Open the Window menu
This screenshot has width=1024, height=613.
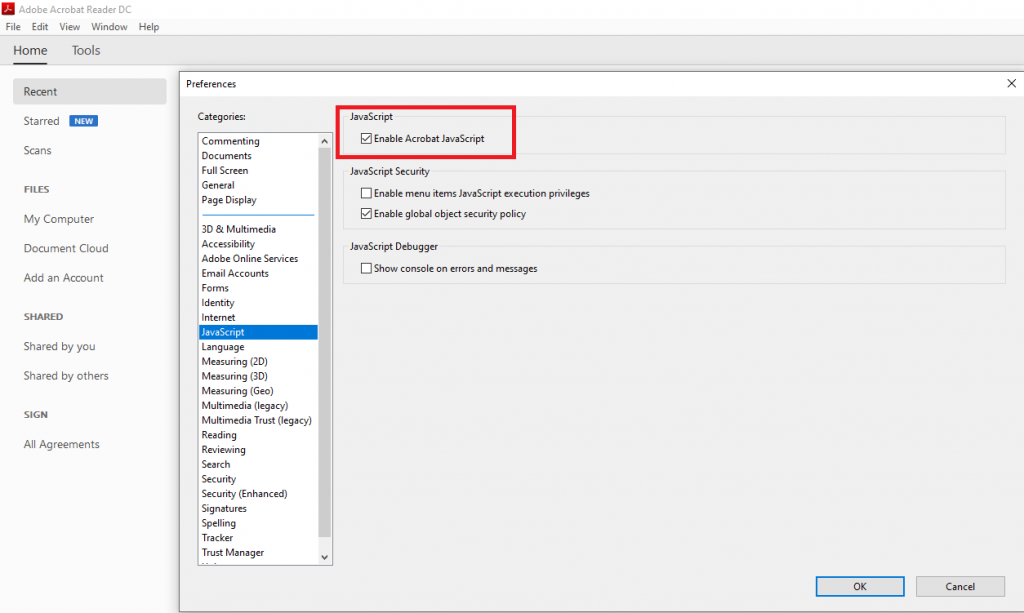pos(108,26)
